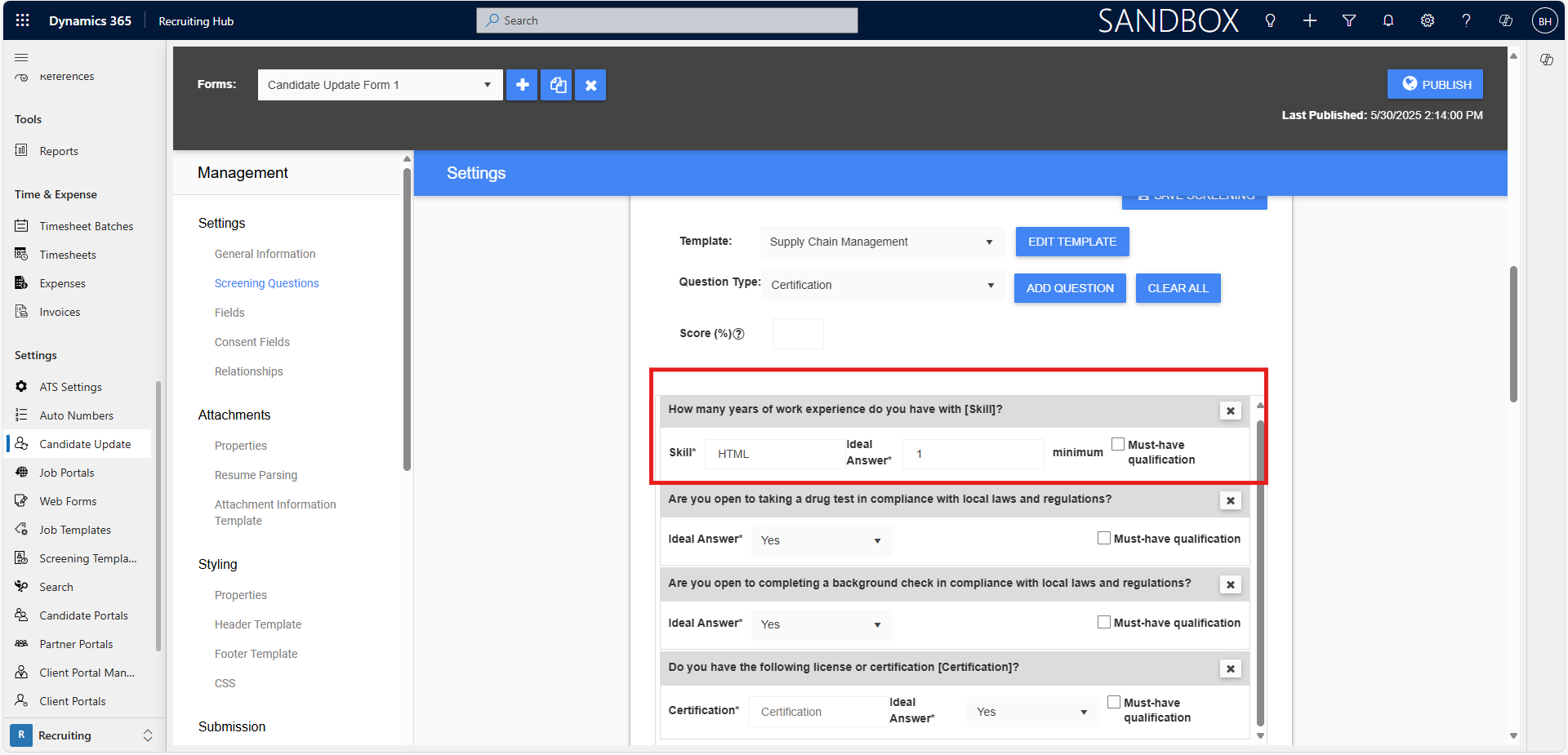The width and height of the screenshot is (1568, 755).
Task: Open the BH user account menu
Action: click(x=1545, y=21)
